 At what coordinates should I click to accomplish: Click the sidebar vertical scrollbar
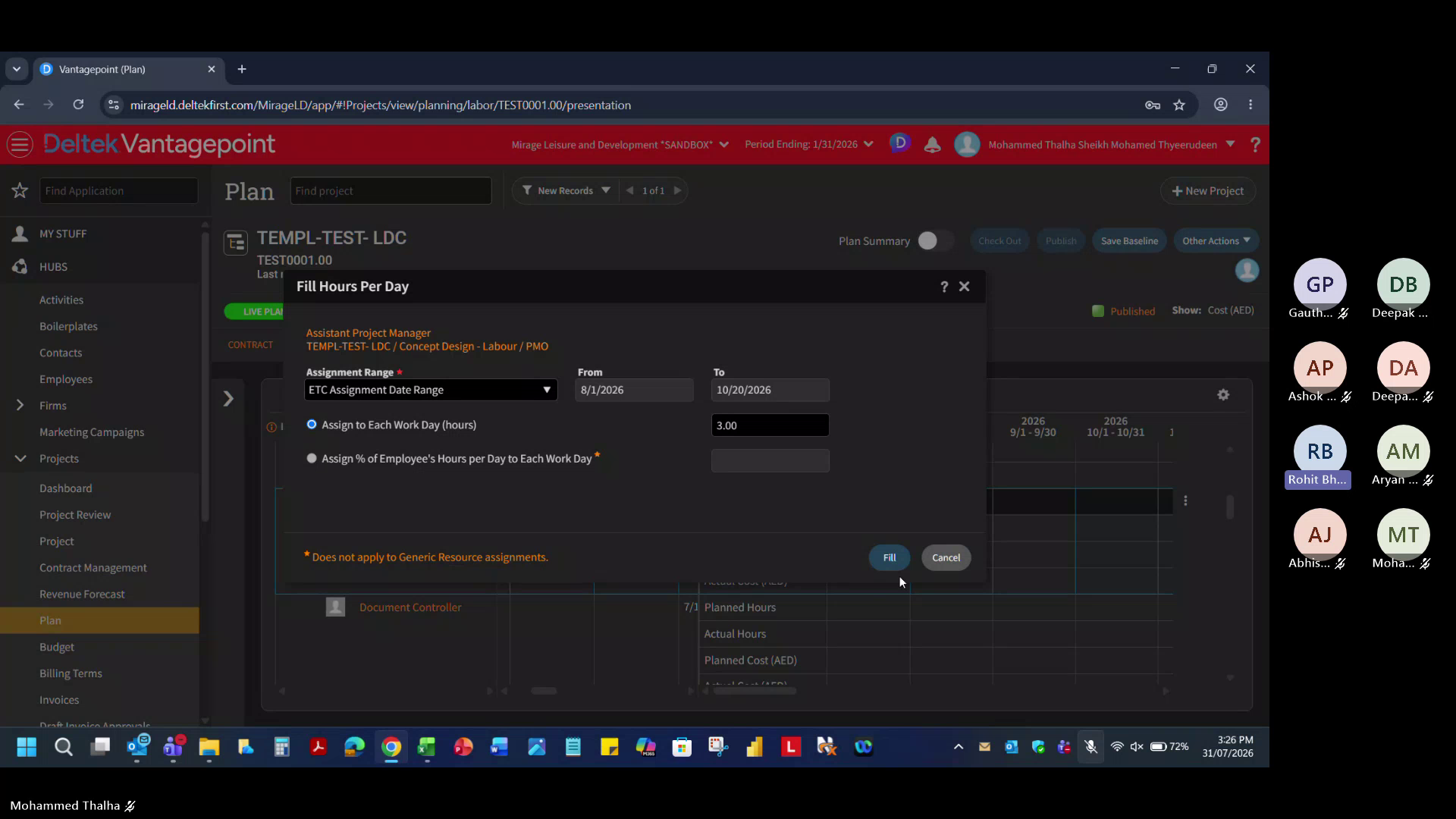point(205,378)
